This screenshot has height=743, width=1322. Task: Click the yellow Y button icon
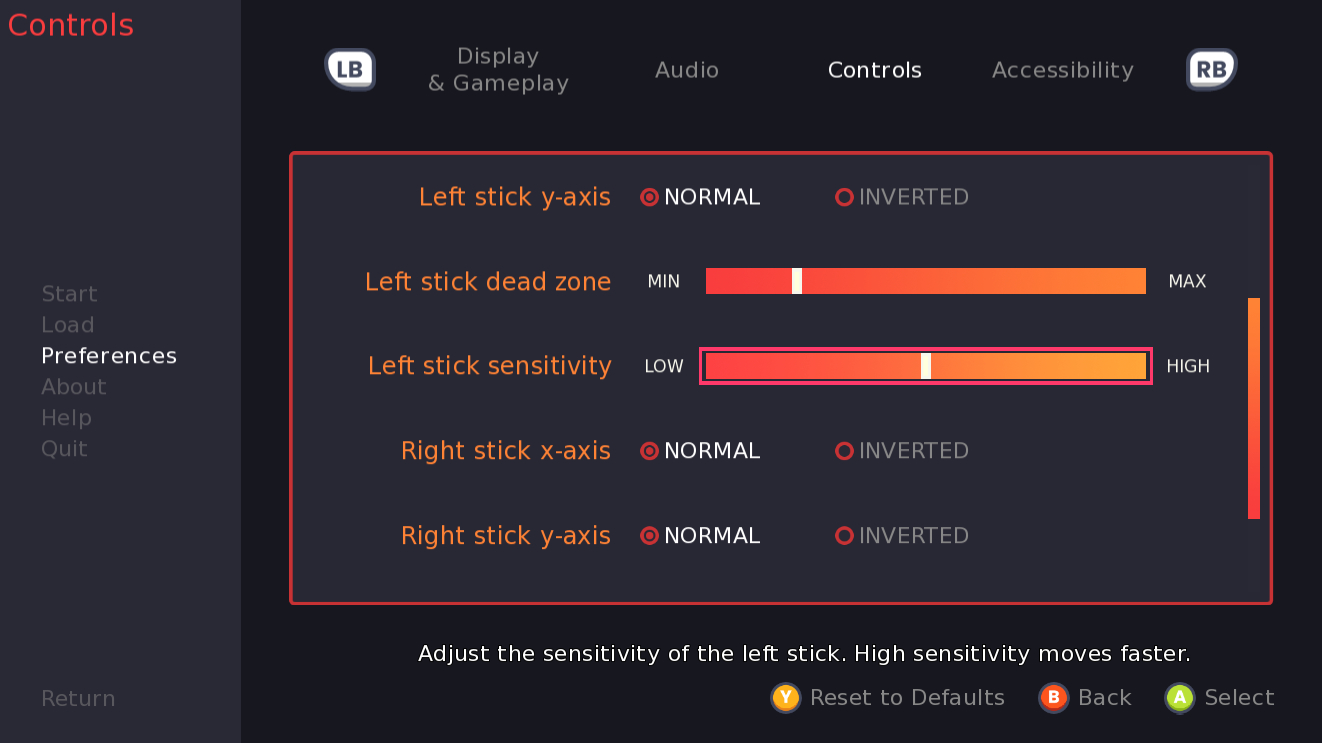[x=785, y=698]
